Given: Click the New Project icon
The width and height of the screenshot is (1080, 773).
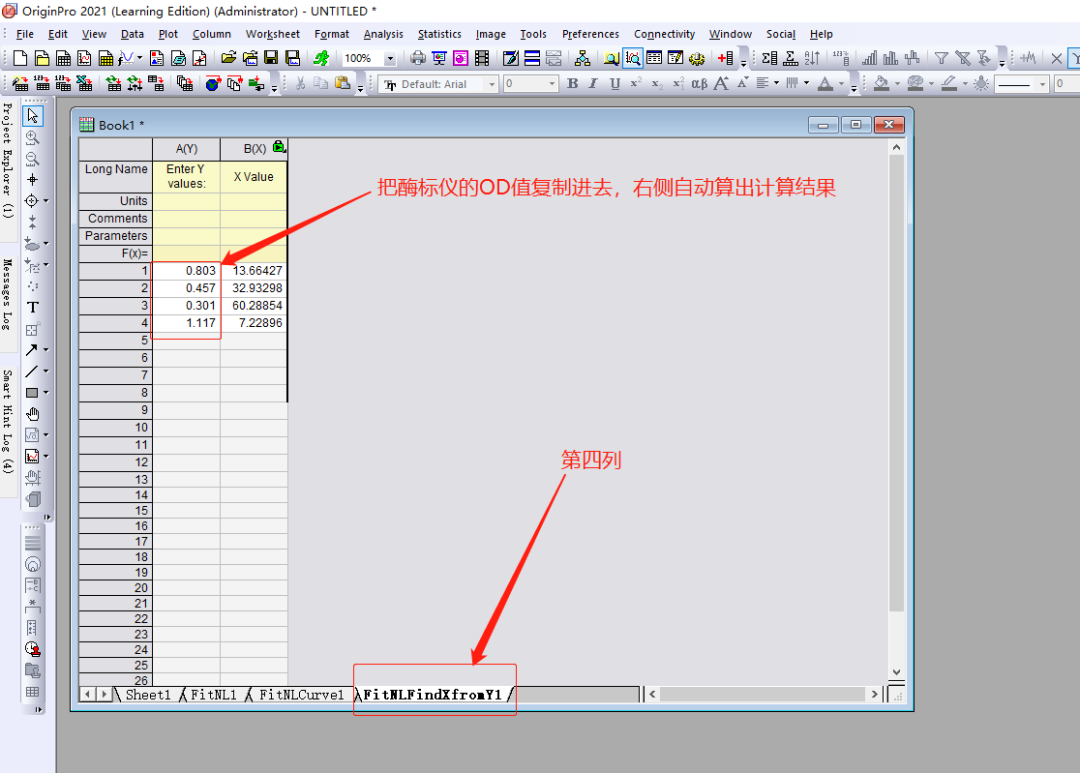Looking at the screenshot, I should pos(17,59).
